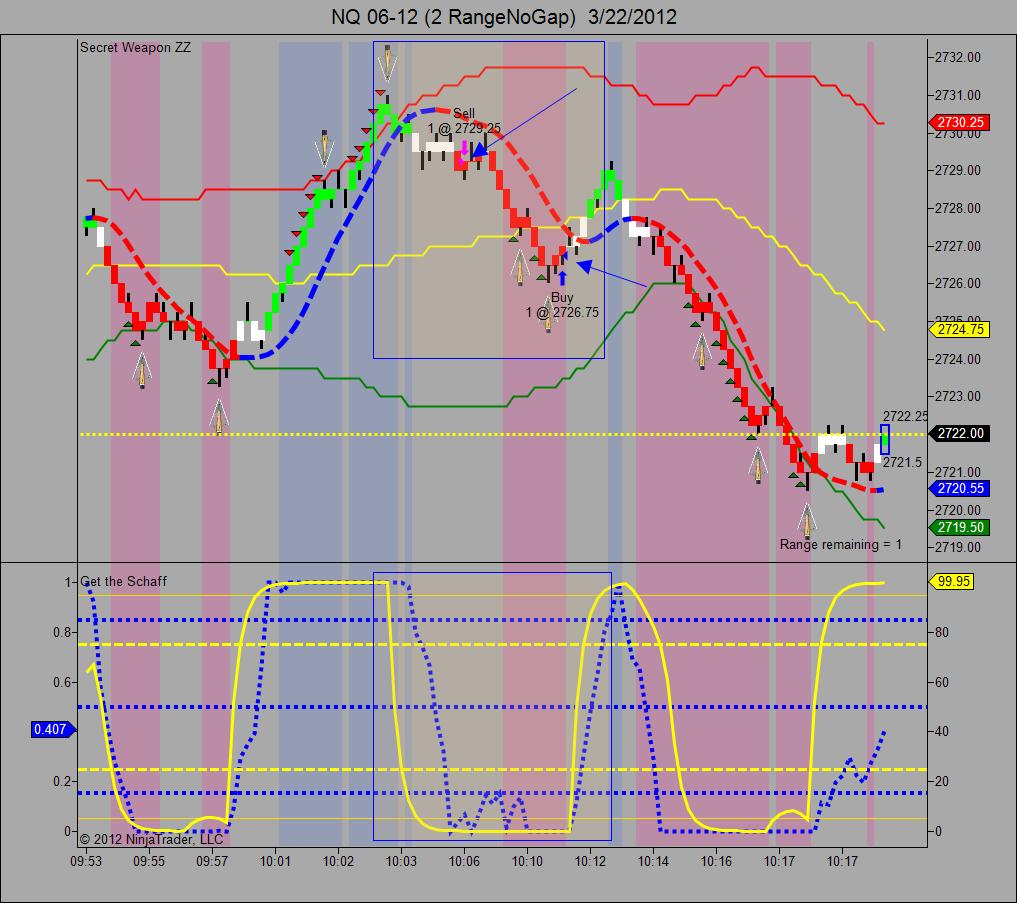1017x903 pixels.
Task: Click the 0.6 label on the Schaff left axis
Action: point(62,682)
